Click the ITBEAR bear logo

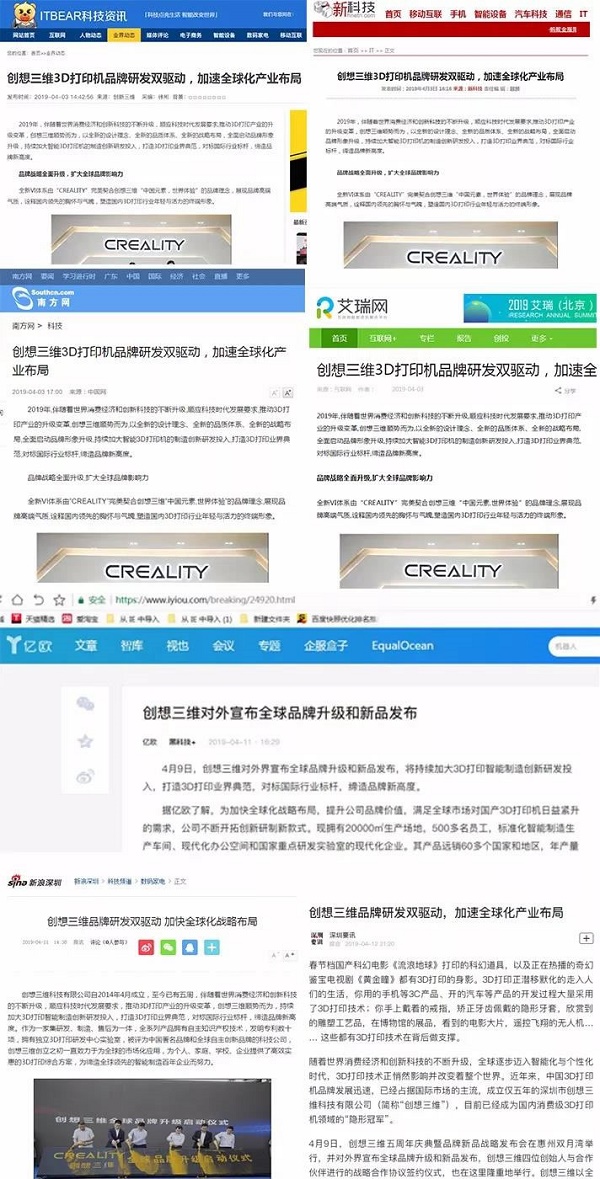point(20,15)
